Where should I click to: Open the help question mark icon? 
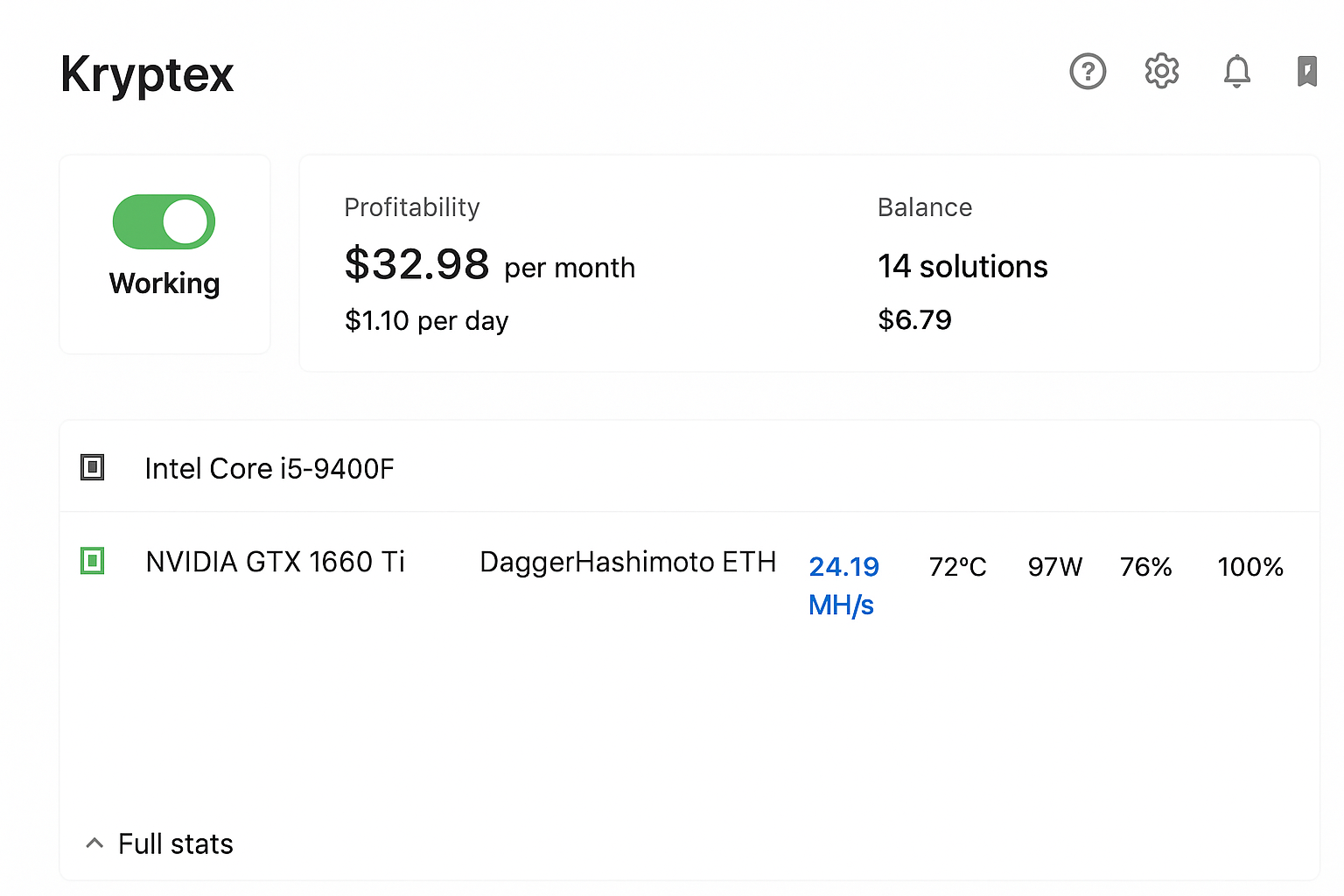pyautogui.click(x=1088, y=72)
